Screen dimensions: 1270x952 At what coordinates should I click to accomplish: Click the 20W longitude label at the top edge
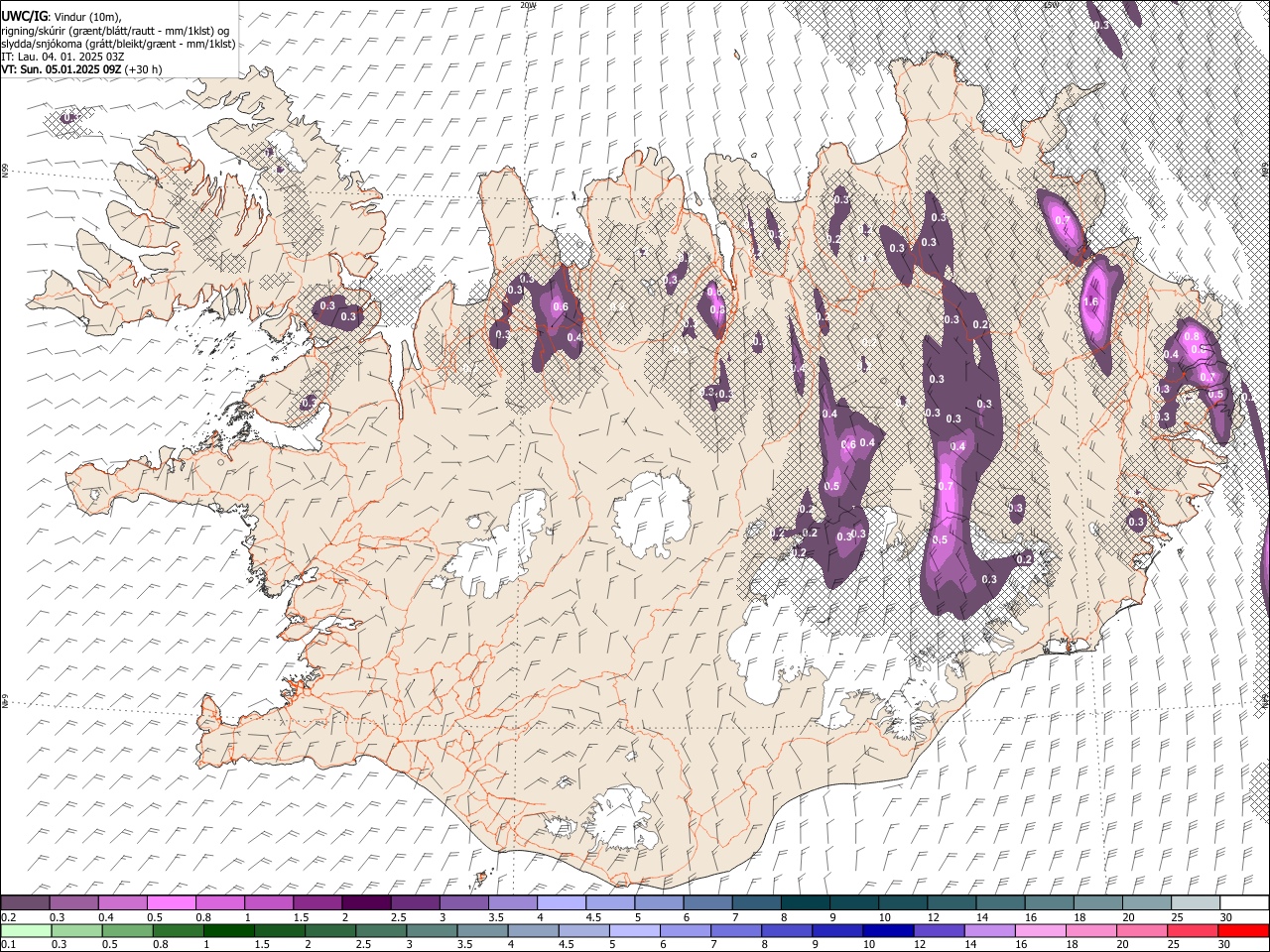point(528,5)
